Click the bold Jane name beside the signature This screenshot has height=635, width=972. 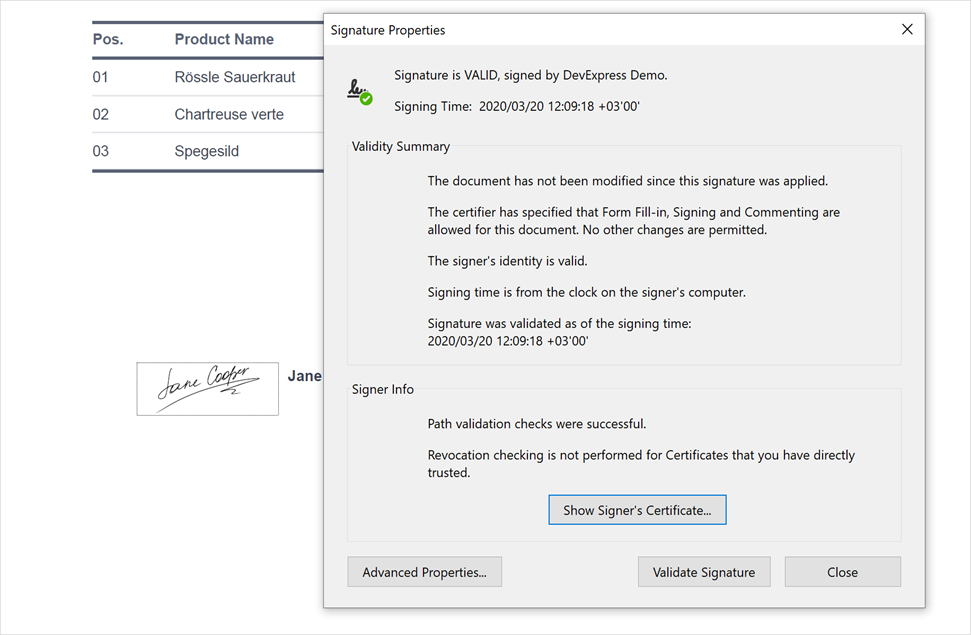click(x=305, y=376)
